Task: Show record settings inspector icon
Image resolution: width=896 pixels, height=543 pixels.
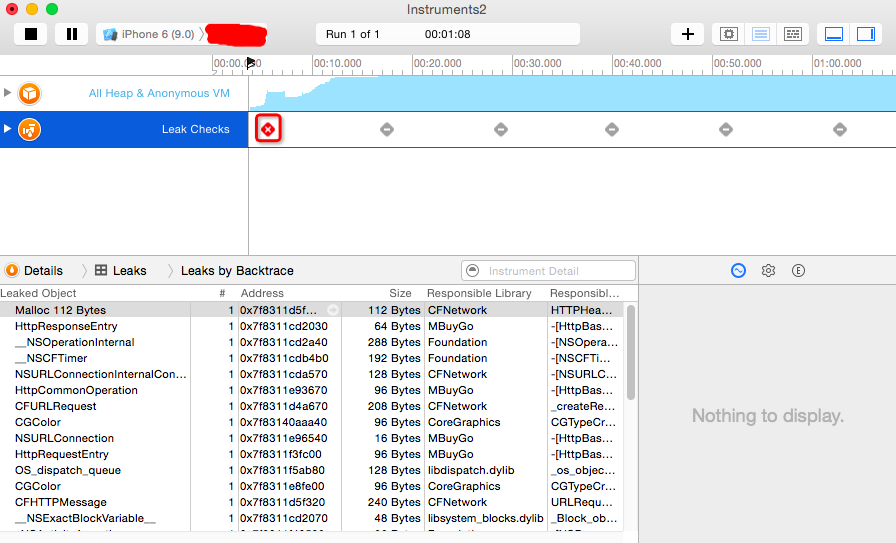Action: point(738,270)
